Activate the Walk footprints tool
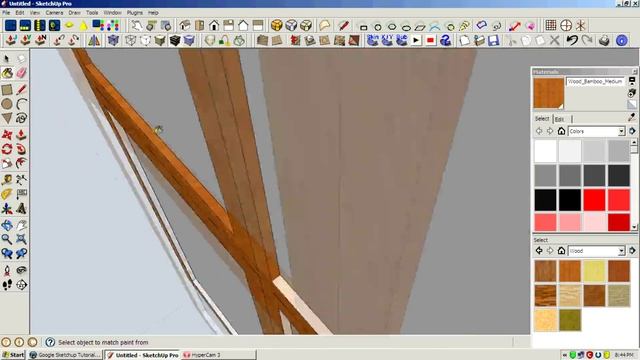 (7, 284)
